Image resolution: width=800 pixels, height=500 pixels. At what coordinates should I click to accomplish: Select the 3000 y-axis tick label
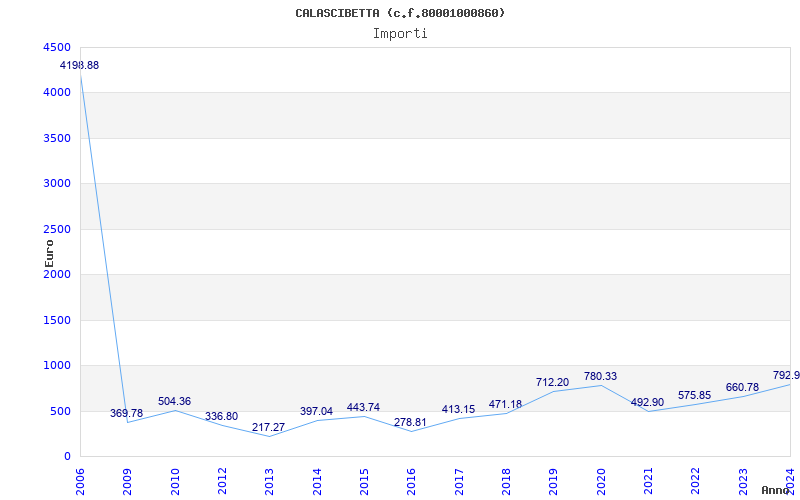click(56, 184)
